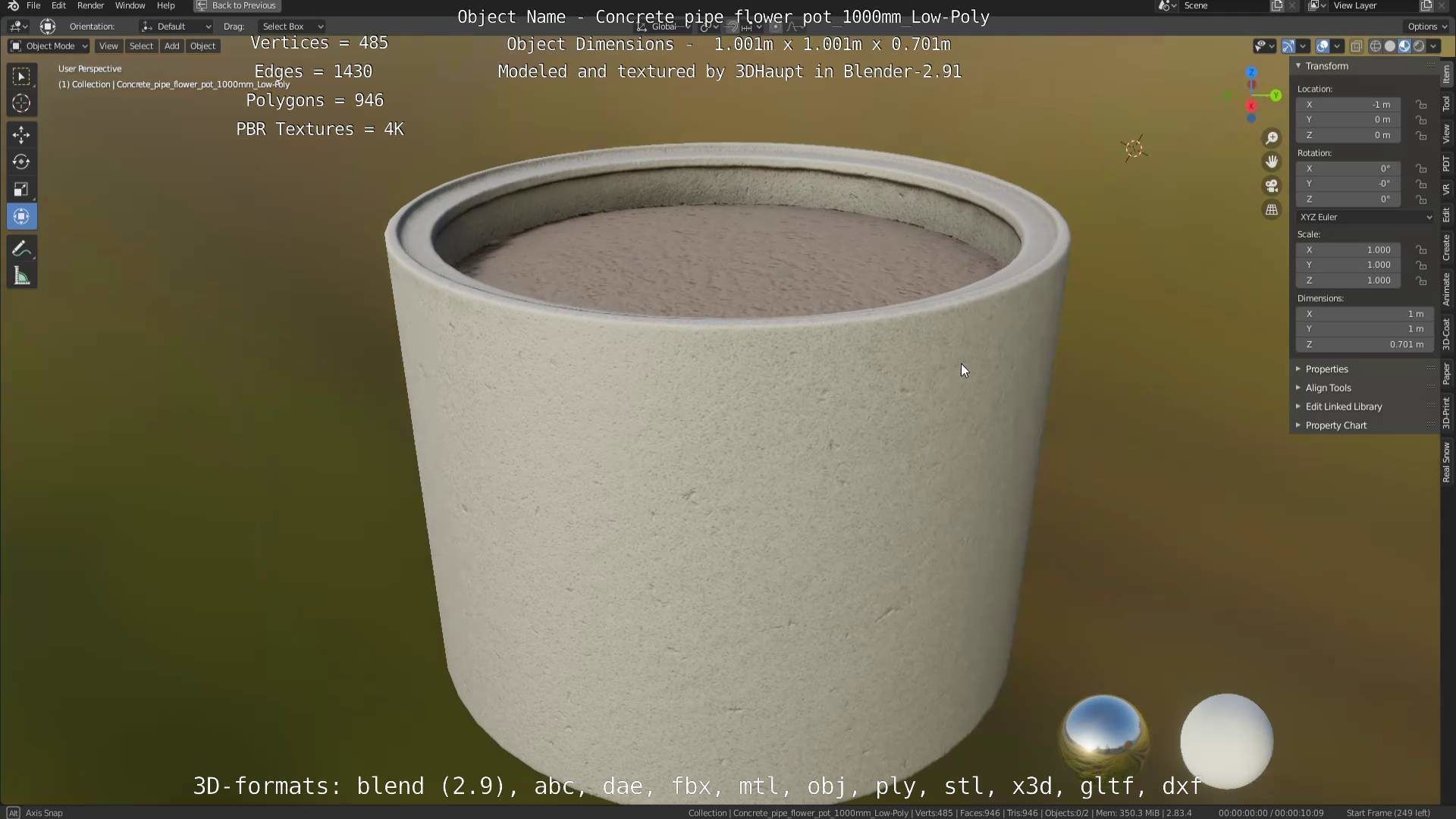Open the Object Mode dropdown
The height and width of the screenshot is (819, 1456).
pyautogui.click(x=49, y=46)
